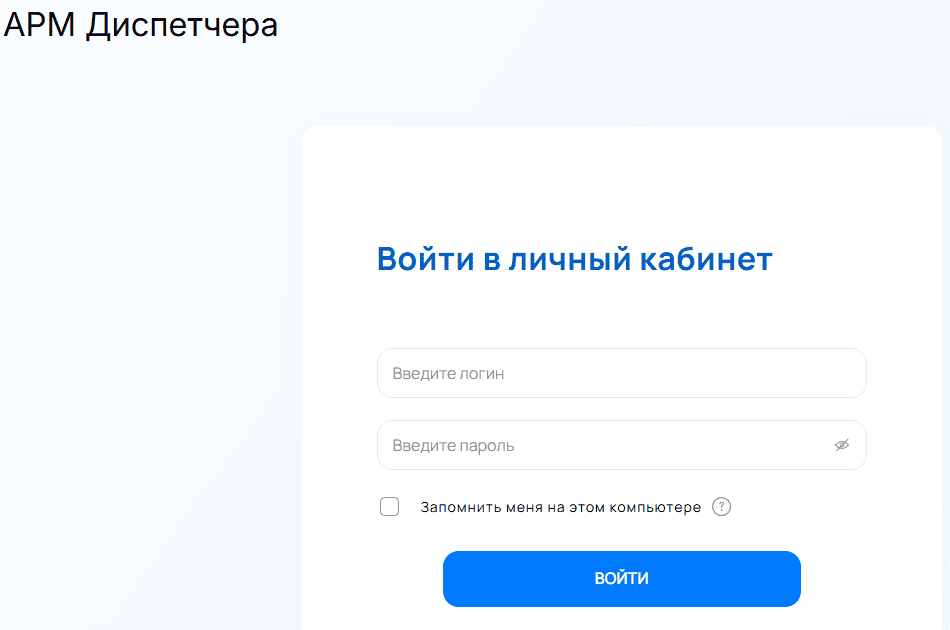Click the "Запомнить меня на этом компьютере" label
950x630 pixels.
pyautogui.click(x=560, y=507)
